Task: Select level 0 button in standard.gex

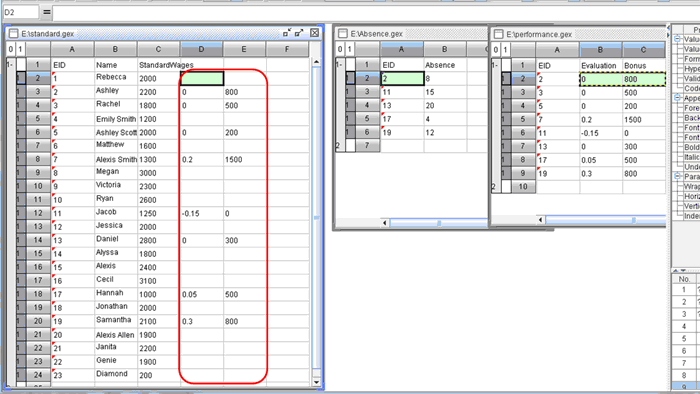Action: (x=11, y=49)
